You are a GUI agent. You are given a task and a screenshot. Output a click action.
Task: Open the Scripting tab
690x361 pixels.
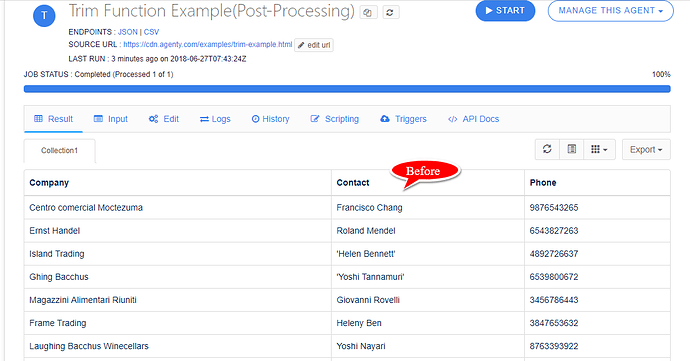335,119
